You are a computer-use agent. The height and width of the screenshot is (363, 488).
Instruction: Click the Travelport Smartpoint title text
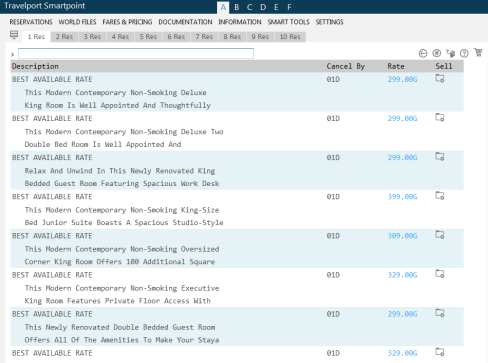click(45, 6)
